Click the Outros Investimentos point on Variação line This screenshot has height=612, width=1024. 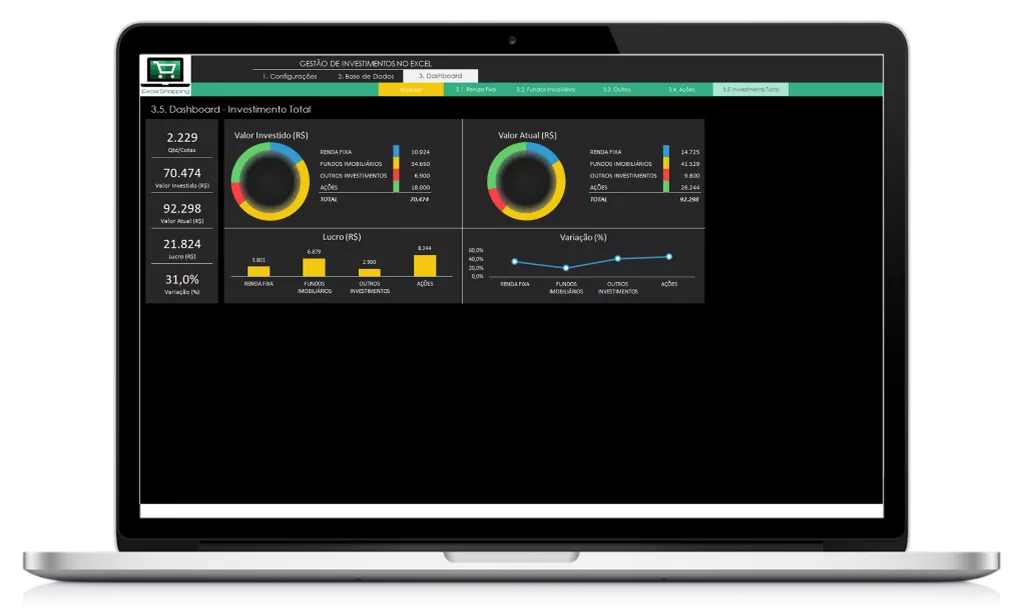click(618, 259)
